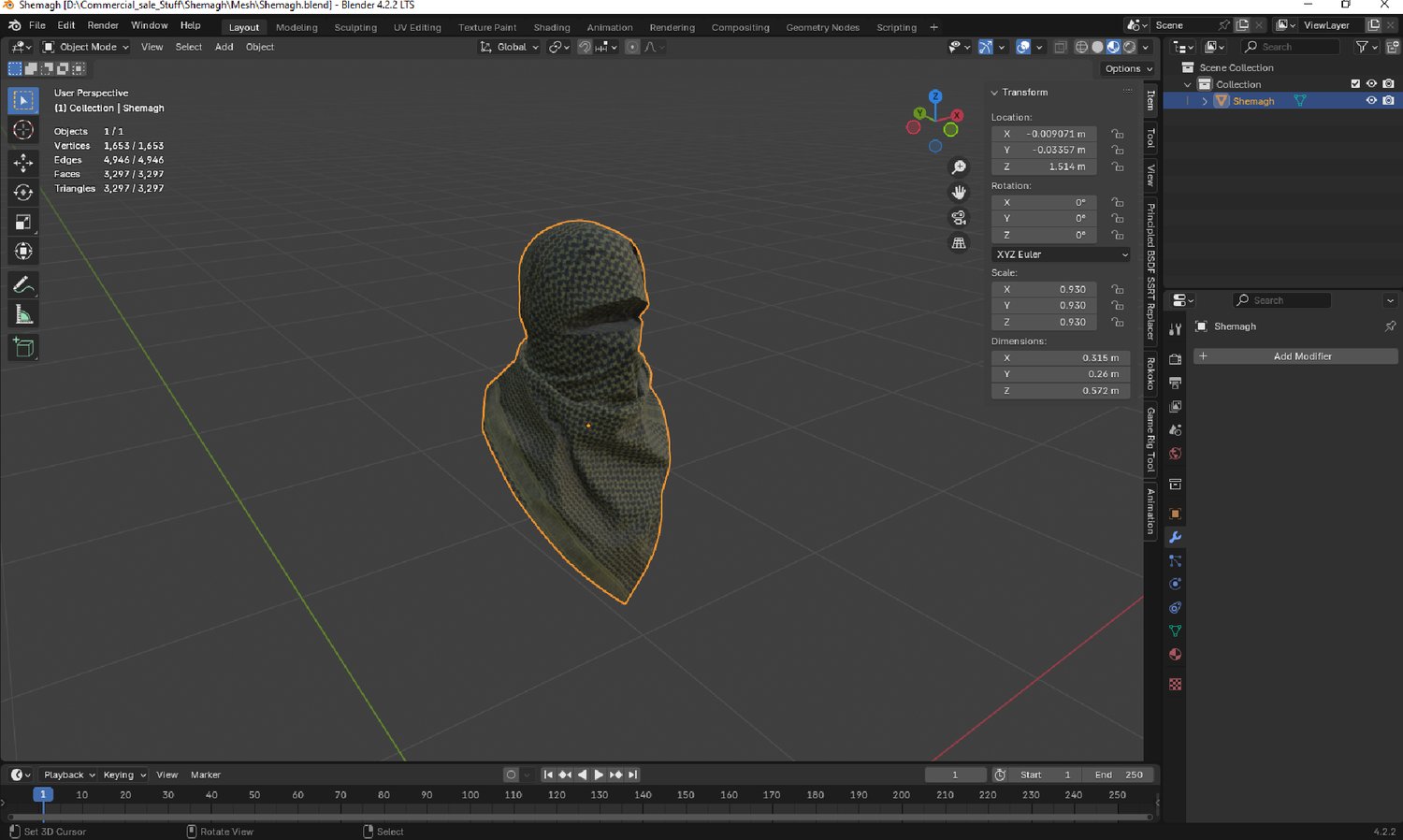Play the animation forward
Viewport: 1403px width, 840px height.
tap(599, 775)
